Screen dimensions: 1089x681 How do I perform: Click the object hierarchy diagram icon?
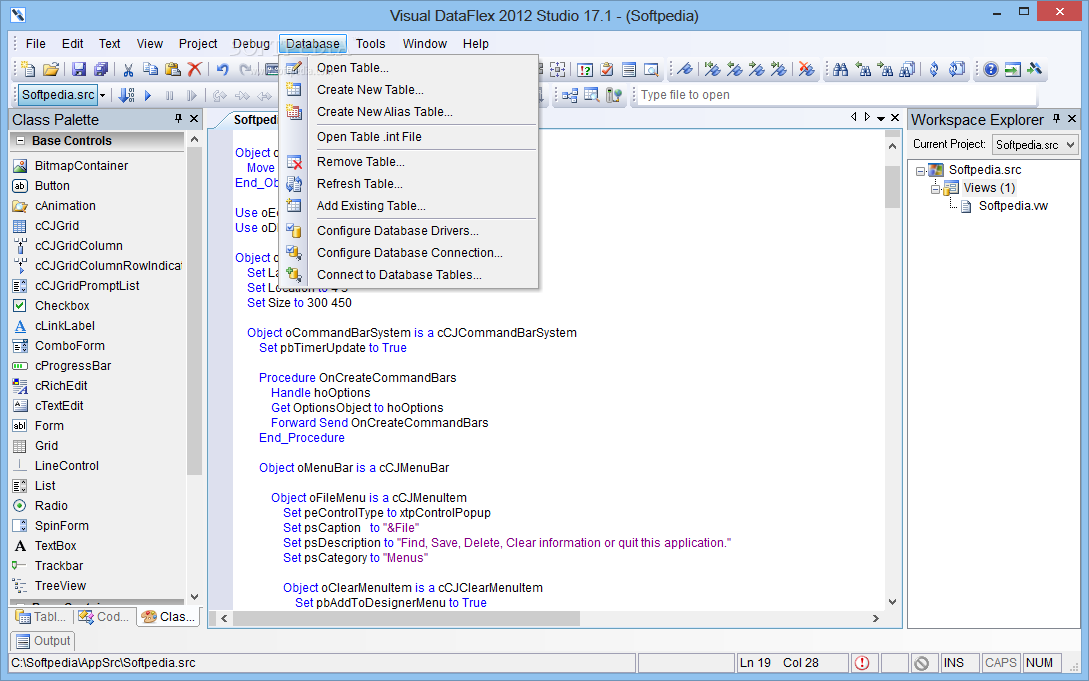(570, 95)
